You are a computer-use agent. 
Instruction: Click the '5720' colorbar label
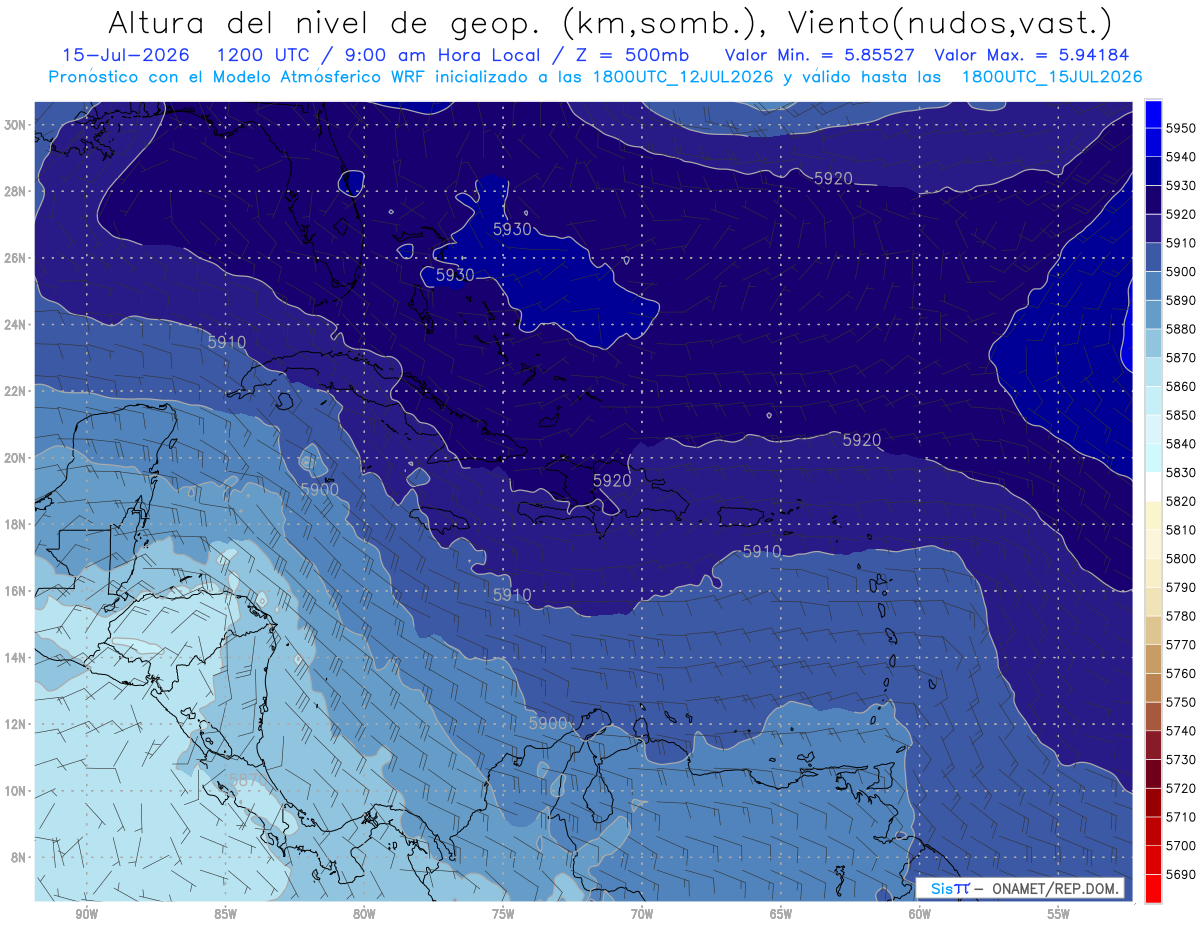pyautogui.click(x=1181, y=788)
